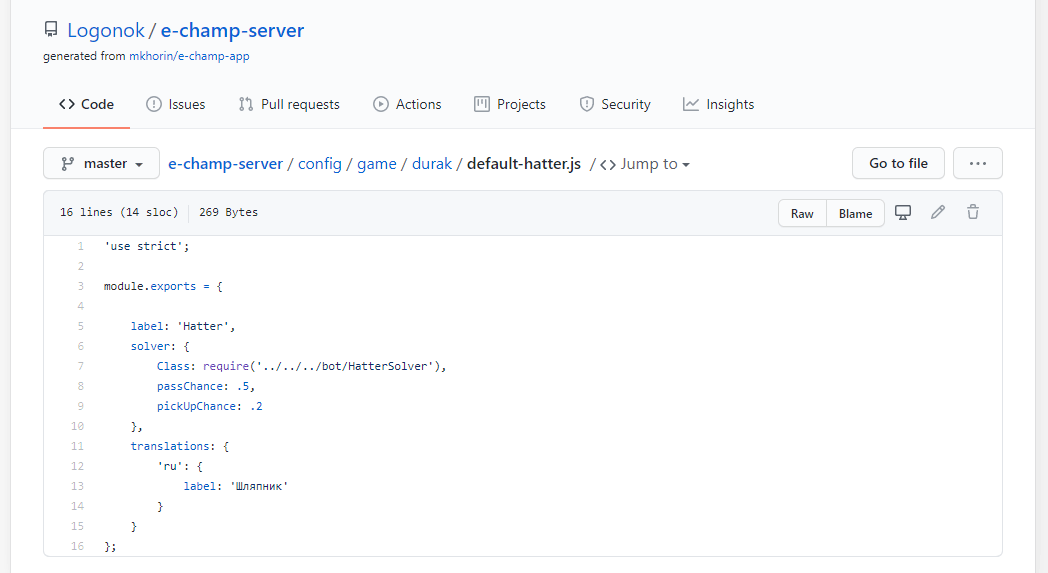Click the Go to file button

coord(898,163)
